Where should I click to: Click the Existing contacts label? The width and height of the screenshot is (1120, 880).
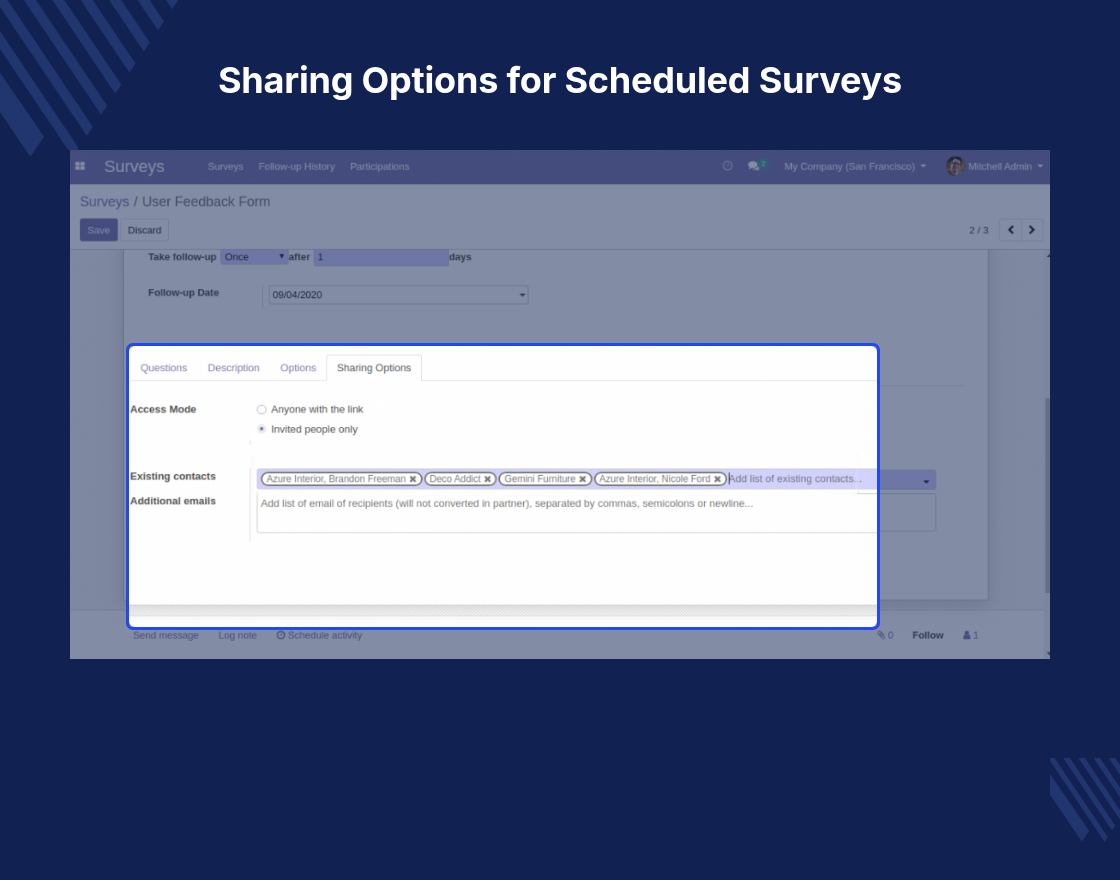point(173,476)
